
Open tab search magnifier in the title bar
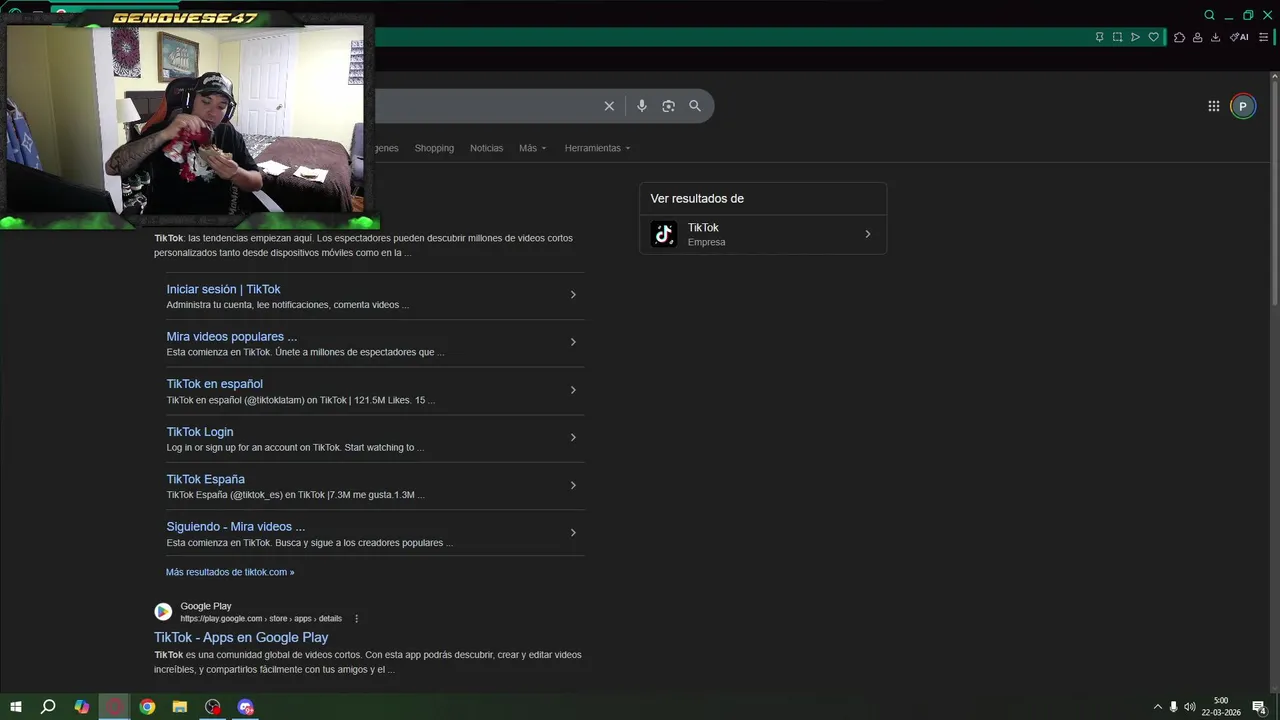(1209, 15)
